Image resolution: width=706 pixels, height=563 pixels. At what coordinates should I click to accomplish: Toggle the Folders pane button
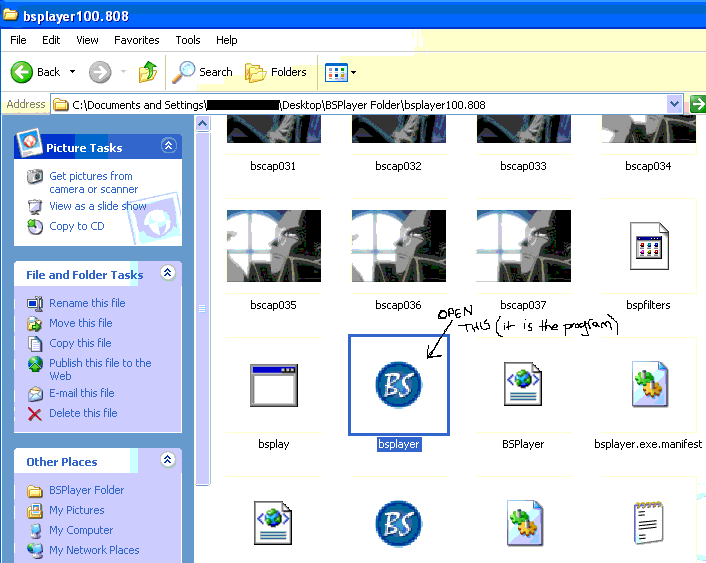click(x=276, y=72)
